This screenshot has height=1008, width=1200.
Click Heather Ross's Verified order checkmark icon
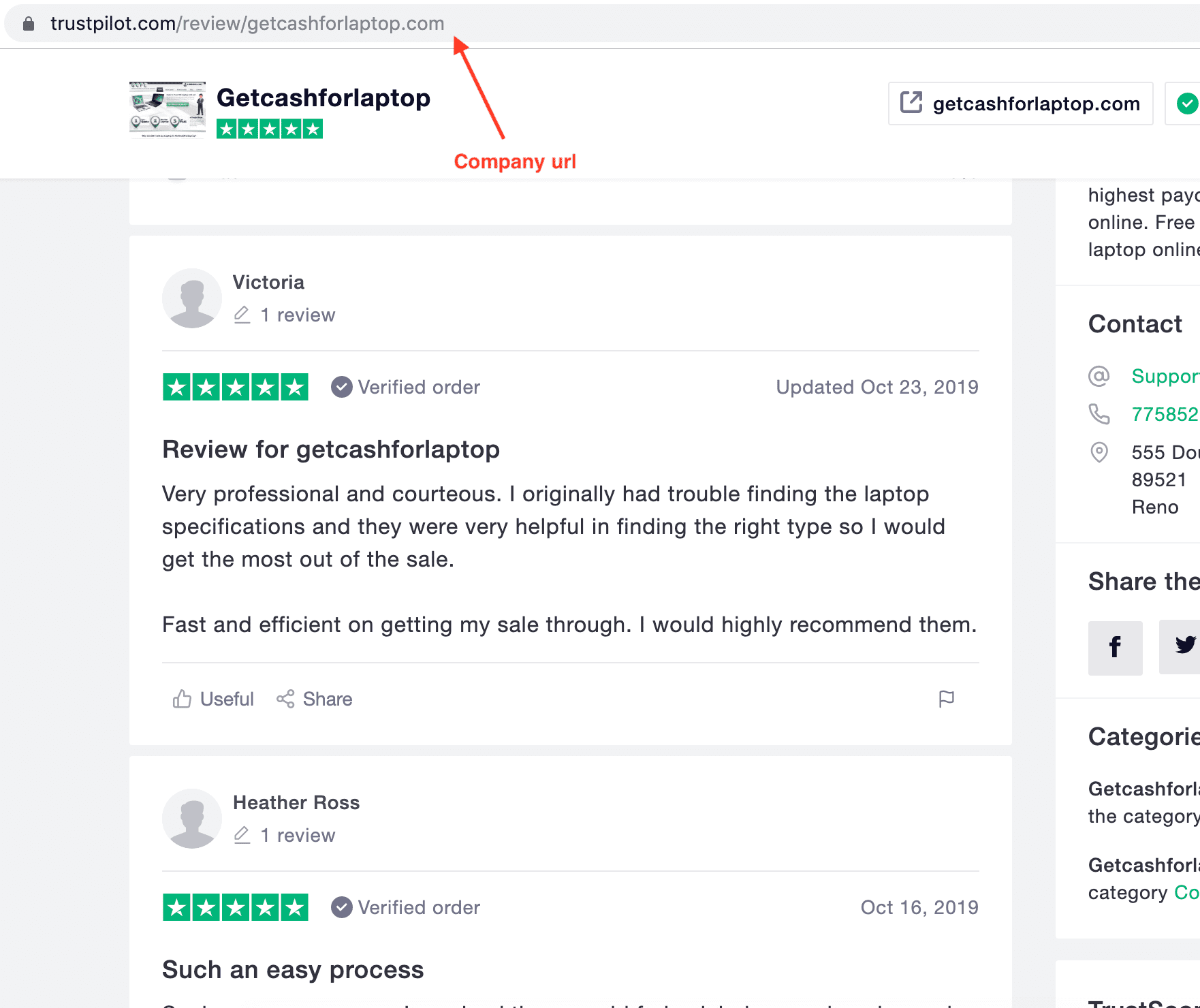click(342, 907)
